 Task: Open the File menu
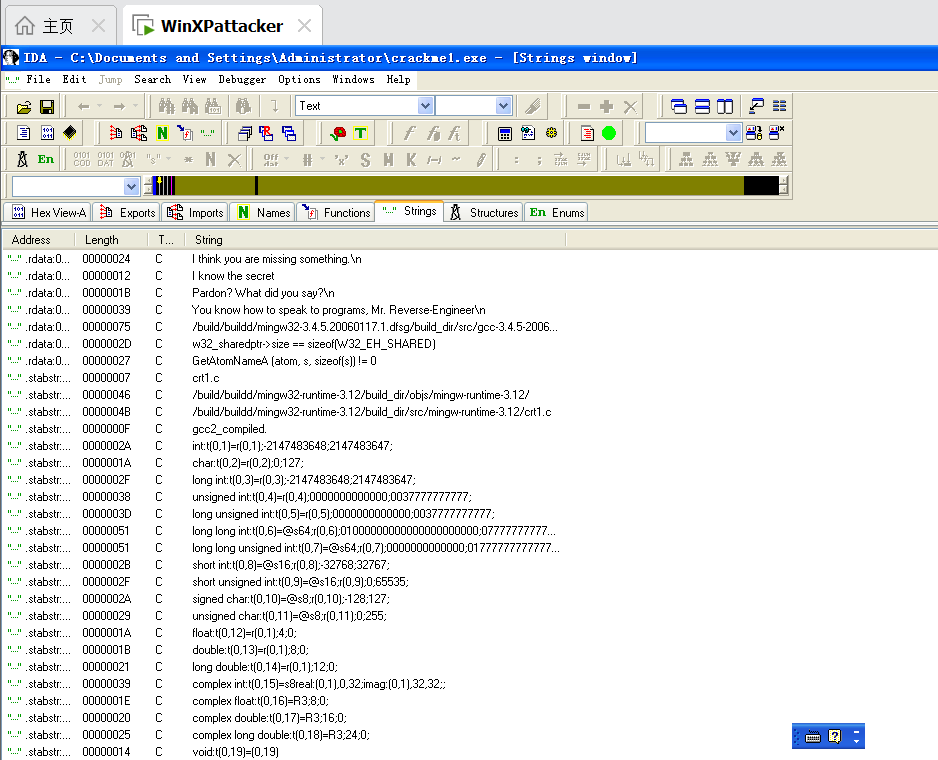click(x=38, y=79)
